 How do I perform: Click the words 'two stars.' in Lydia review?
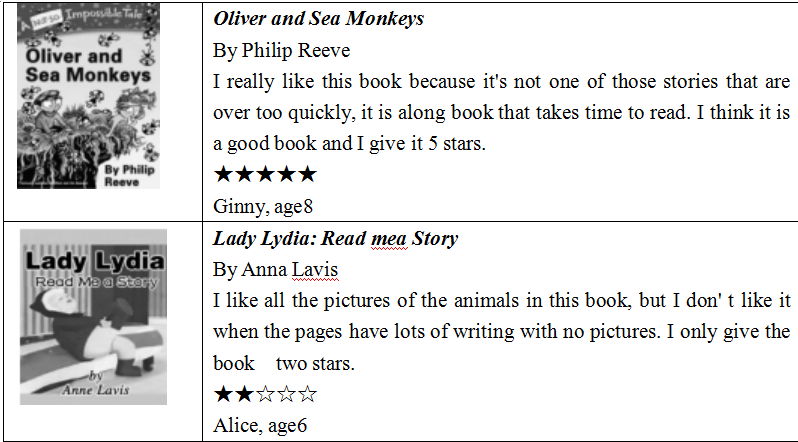point(315,364)
